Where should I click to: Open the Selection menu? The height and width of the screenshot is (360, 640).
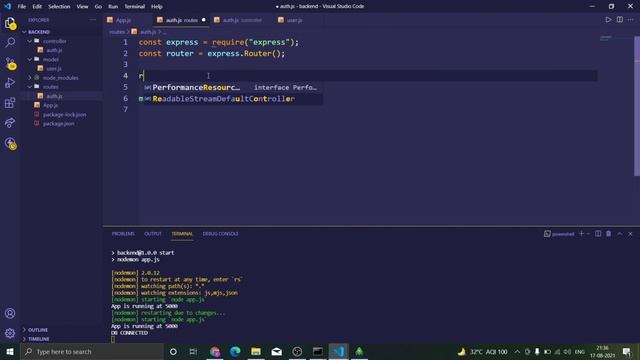point(59,7)
